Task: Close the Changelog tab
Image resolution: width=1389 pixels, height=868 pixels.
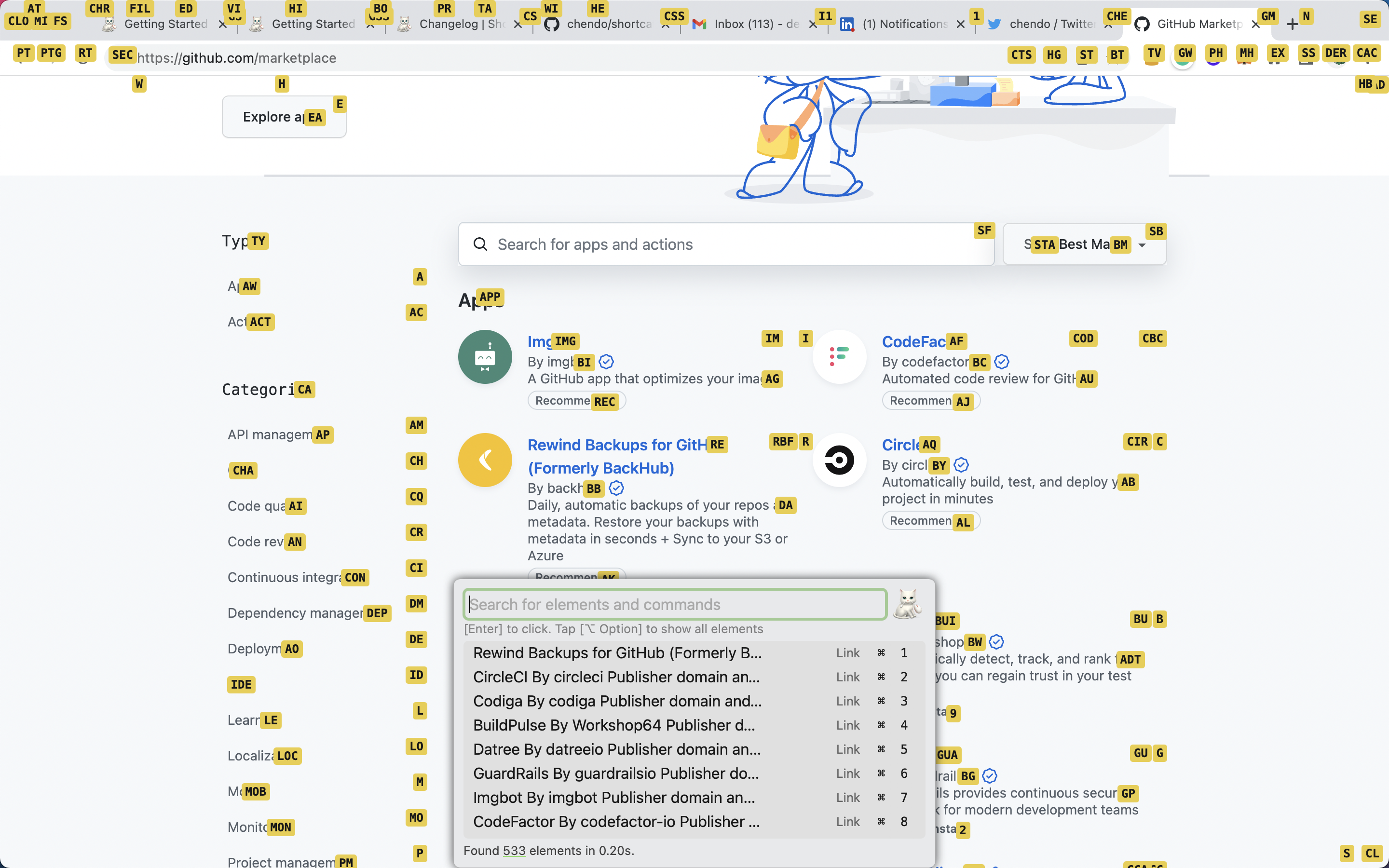Action: point(517,24)
